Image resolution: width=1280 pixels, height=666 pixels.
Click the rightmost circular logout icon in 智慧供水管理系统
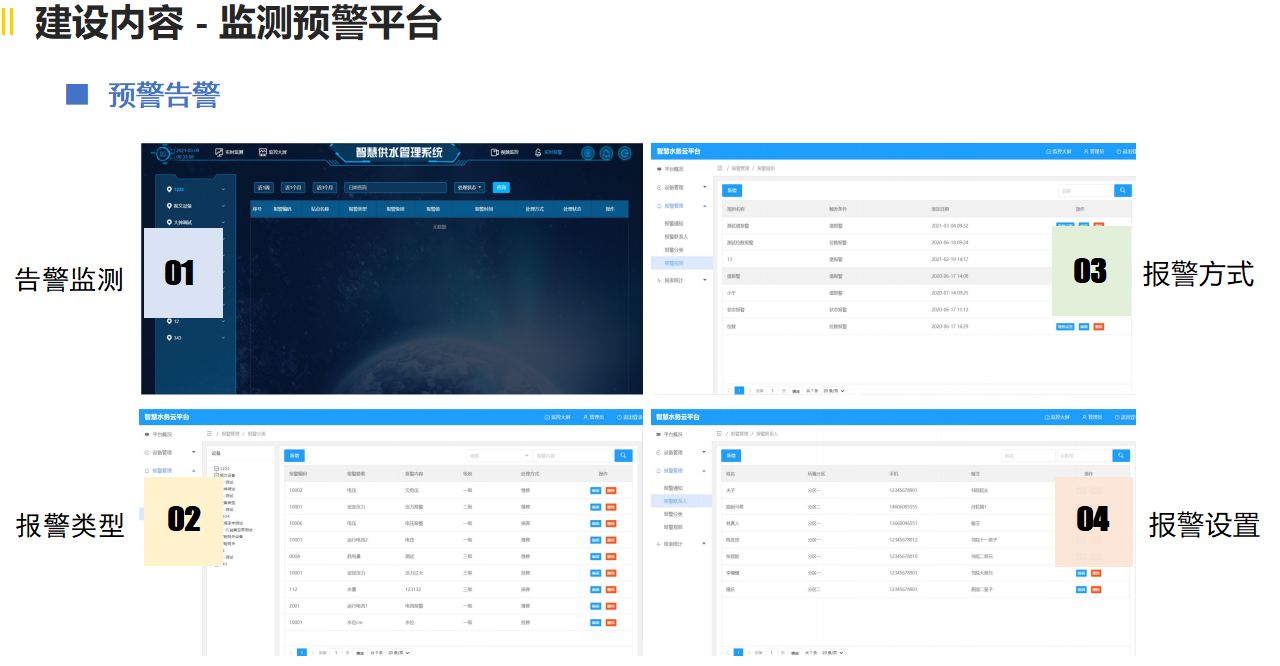625,153
